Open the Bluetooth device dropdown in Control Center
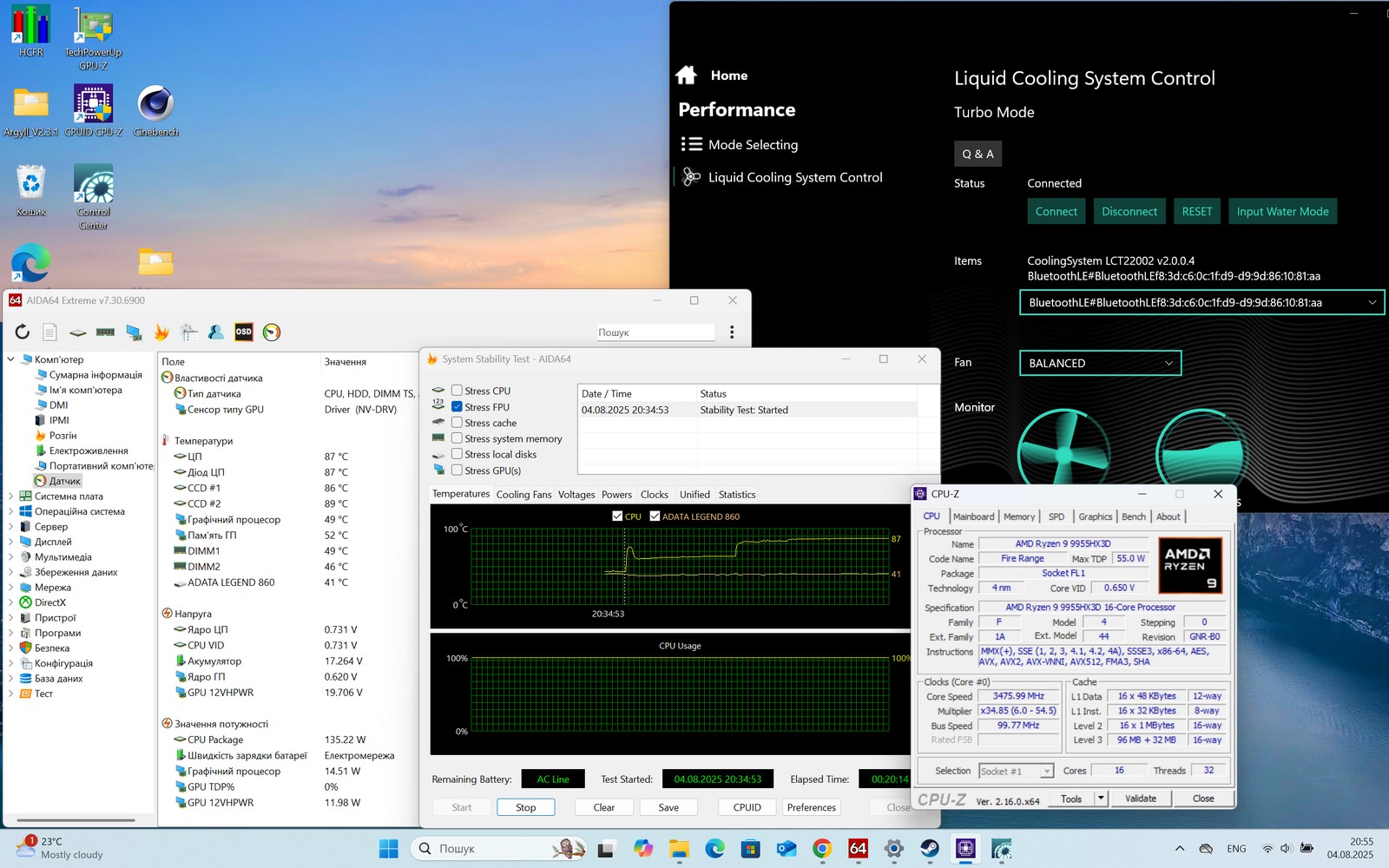 pos(1201,302)
